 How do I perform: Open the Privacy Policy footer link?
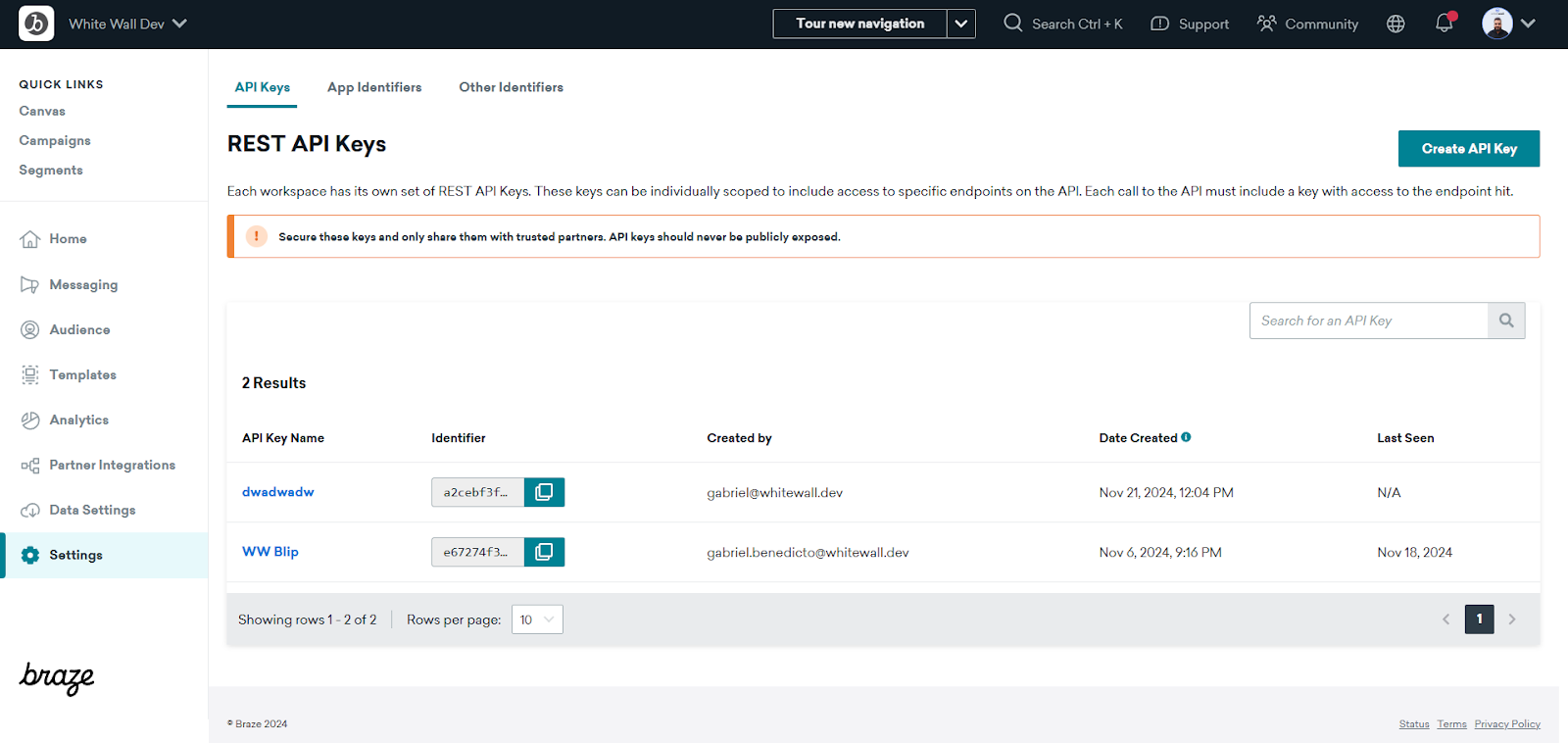point(1507,724)
